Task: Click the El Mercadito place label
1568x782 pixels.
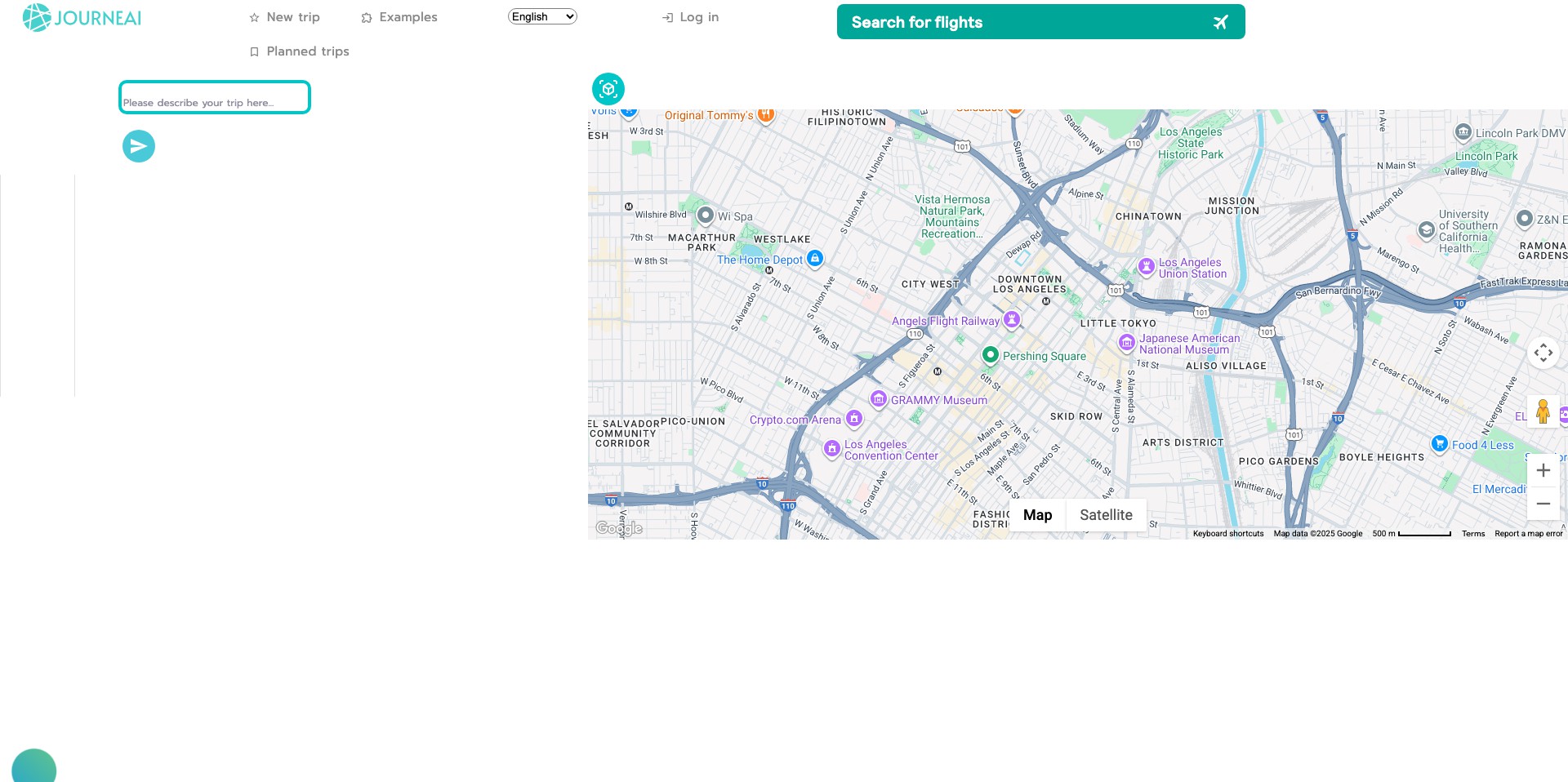Action: coord(1499,489)
